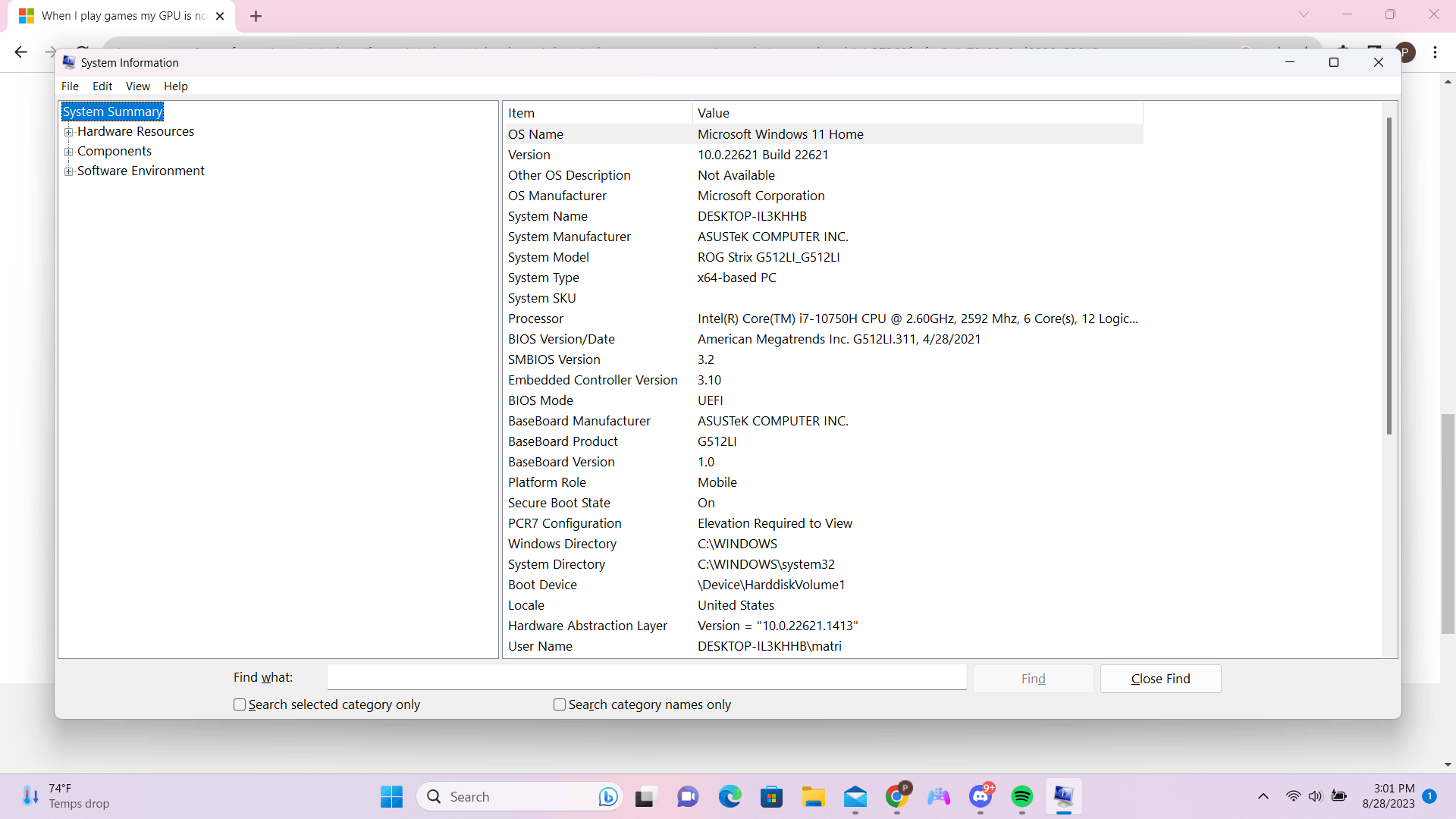Select the Processor row
The width and height of the screenshot is (1456, 819).
[824, 318]
